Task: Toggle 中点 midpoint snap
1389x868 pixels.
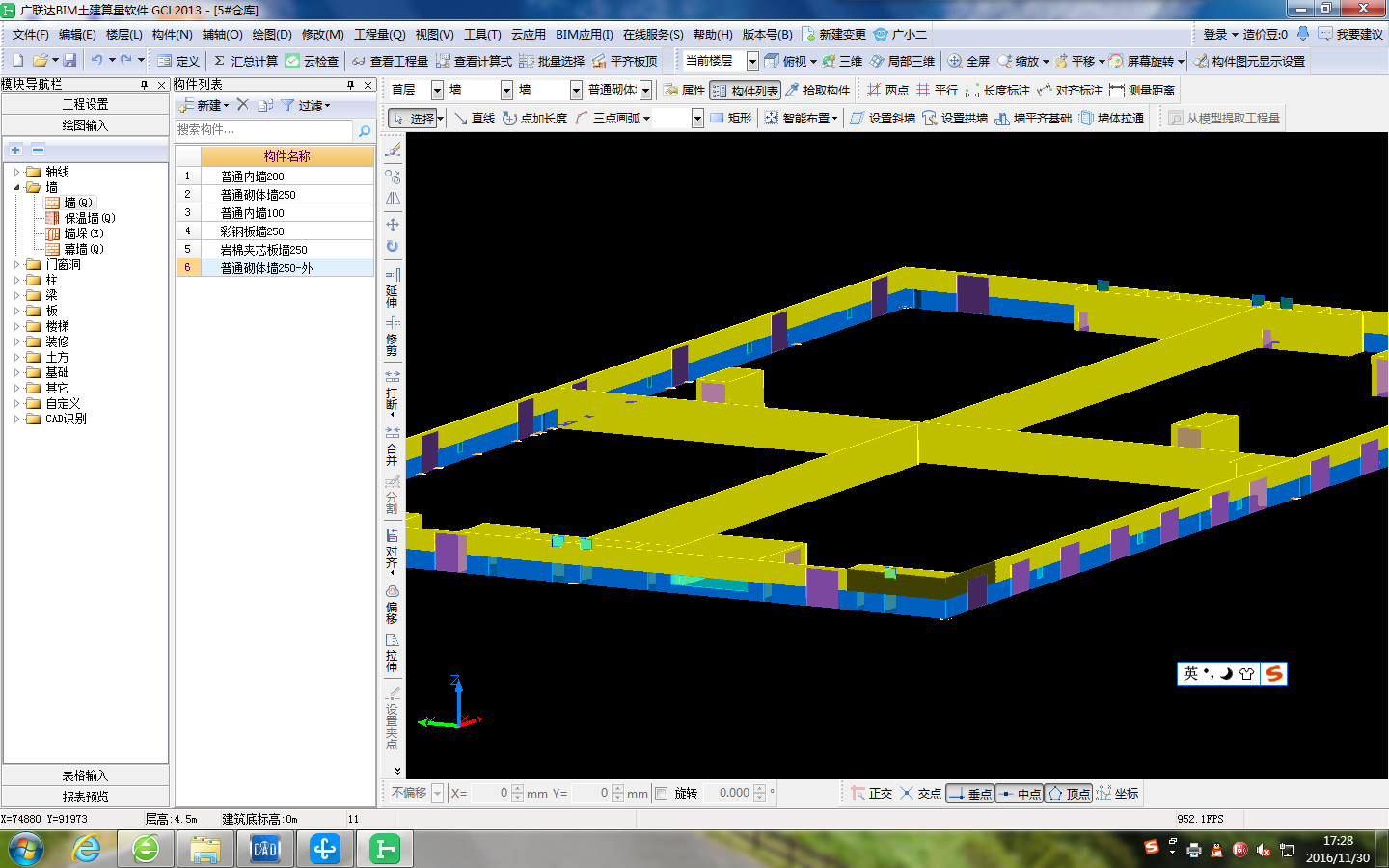Action: [1020, 793]
